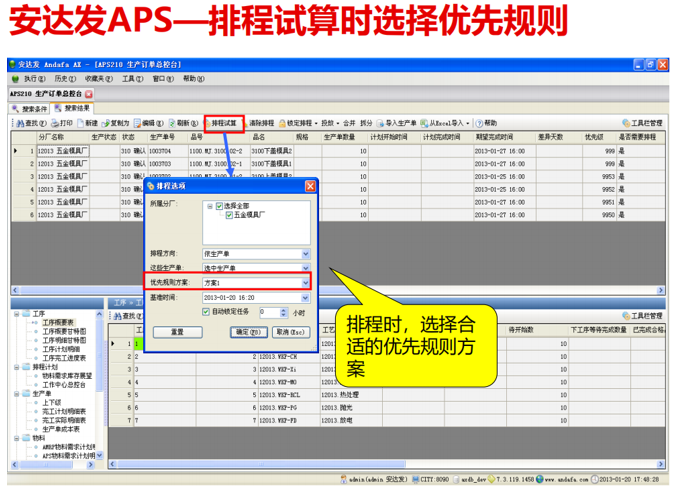The width and height of the screenshot is (684, 497).
Task: Click 拆分 in the toolbar
Action: (x=366, y=123)
